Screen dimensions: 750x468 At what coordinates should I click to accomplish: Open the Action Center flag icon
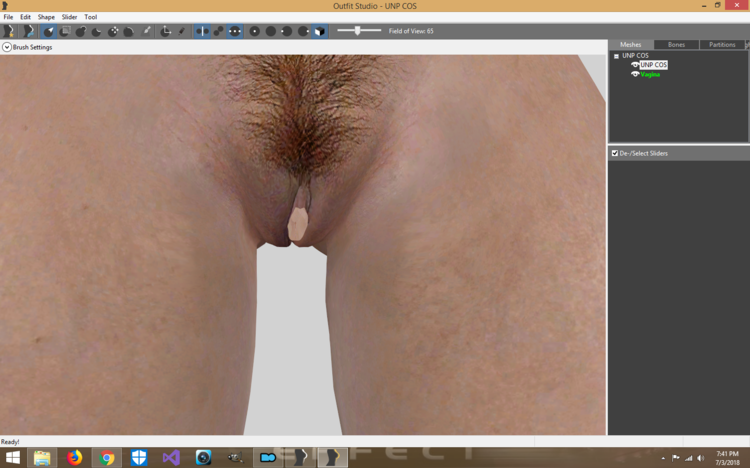pyautogui.click(x=675, y=458)
